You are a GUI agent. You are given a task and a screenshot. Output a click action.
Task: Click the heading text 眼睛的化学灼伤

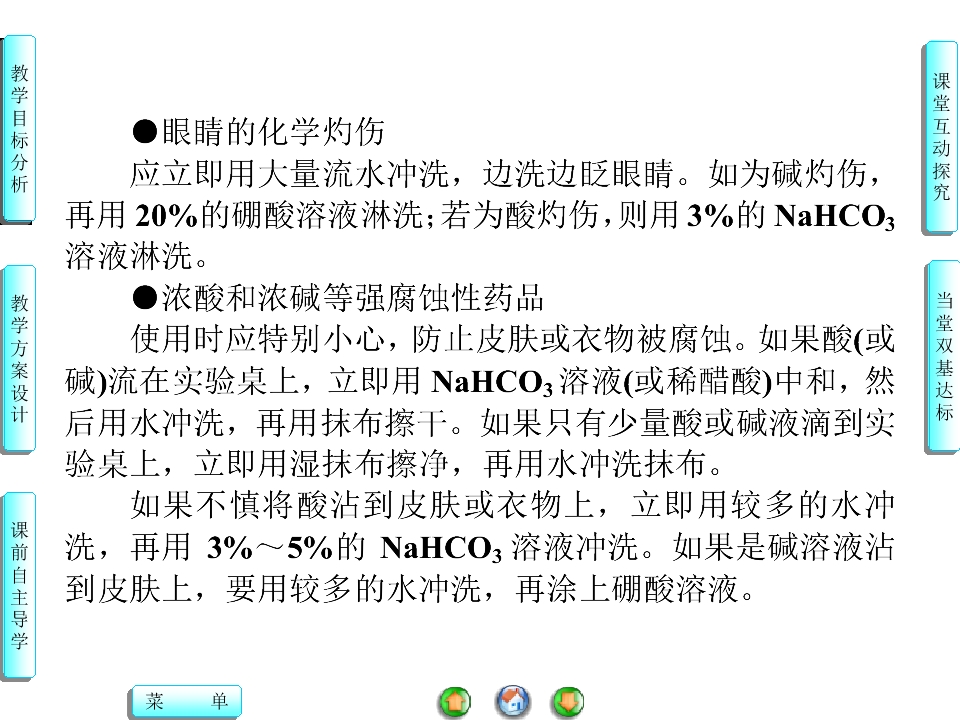tap(273, 132)
